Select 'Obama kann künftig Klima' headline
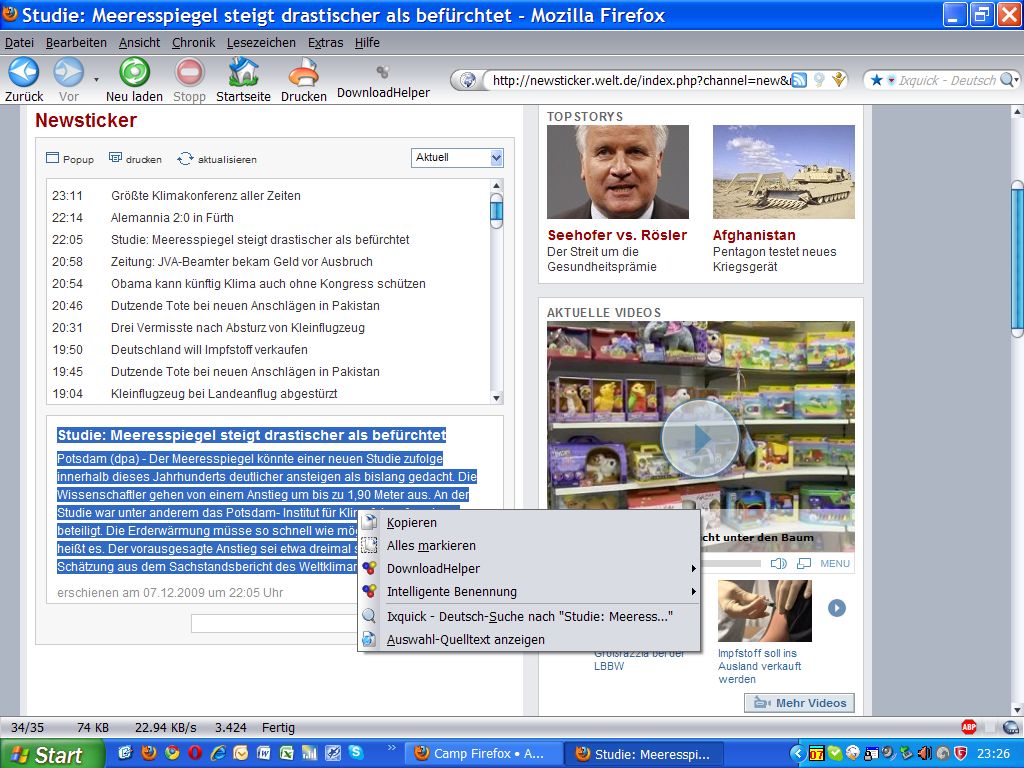Screen dimensions: 1024x768 [x=268, y=283]
